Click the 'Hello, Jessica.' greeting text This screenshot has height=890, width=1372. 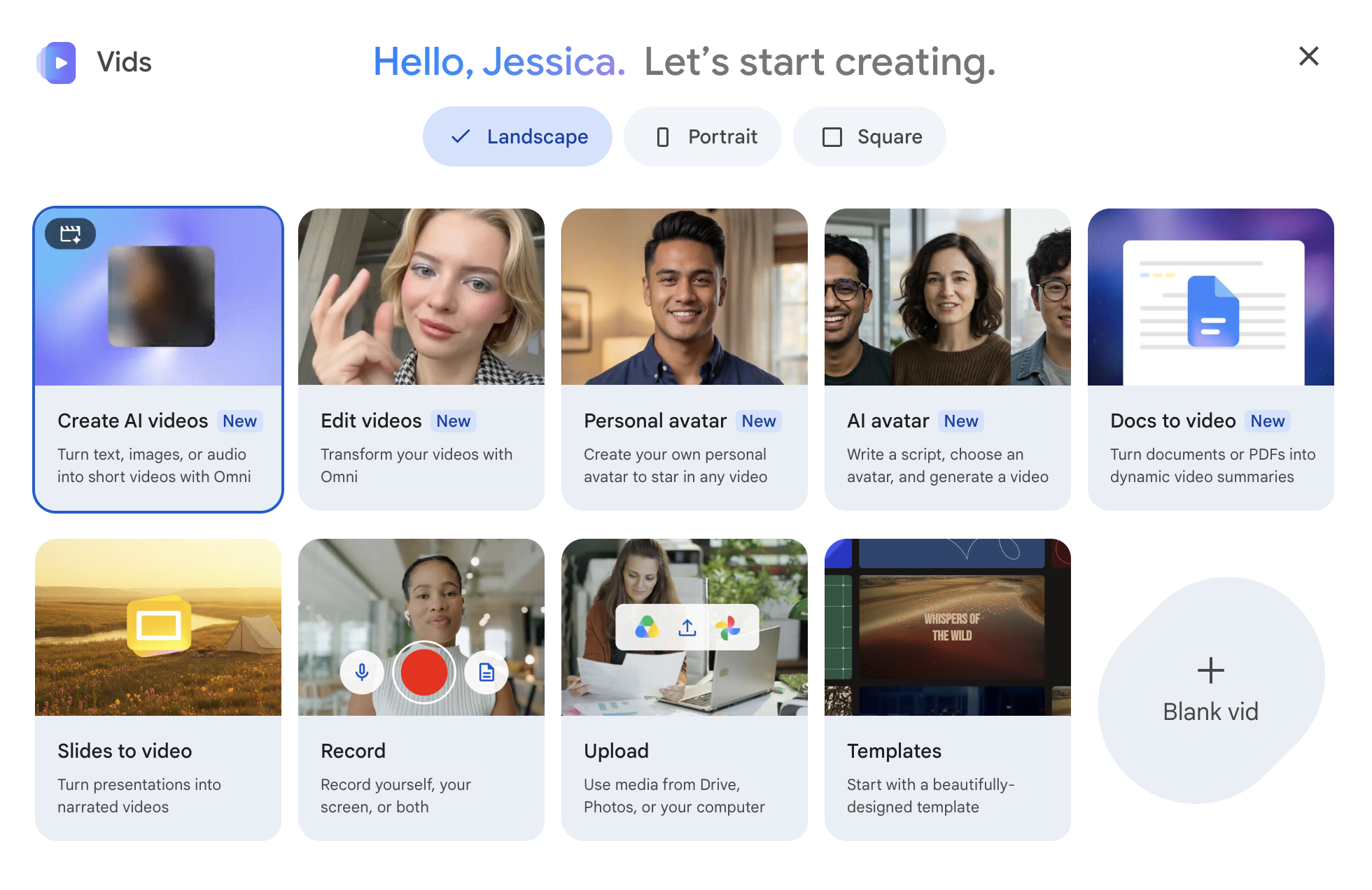coord(499,62)
